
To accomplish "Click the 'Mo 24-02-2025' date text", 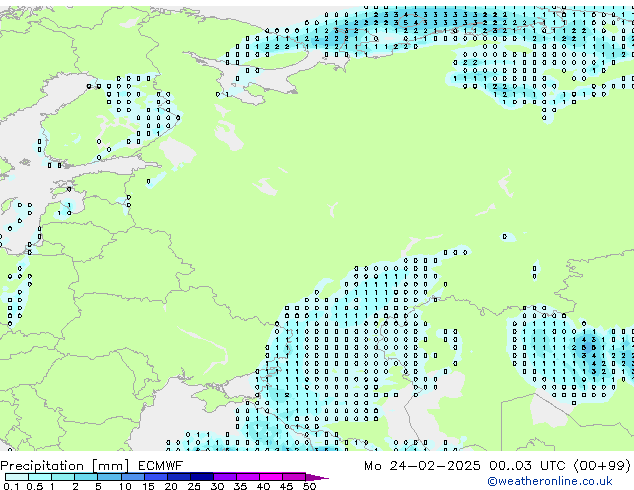I will (x=422, y=466).
